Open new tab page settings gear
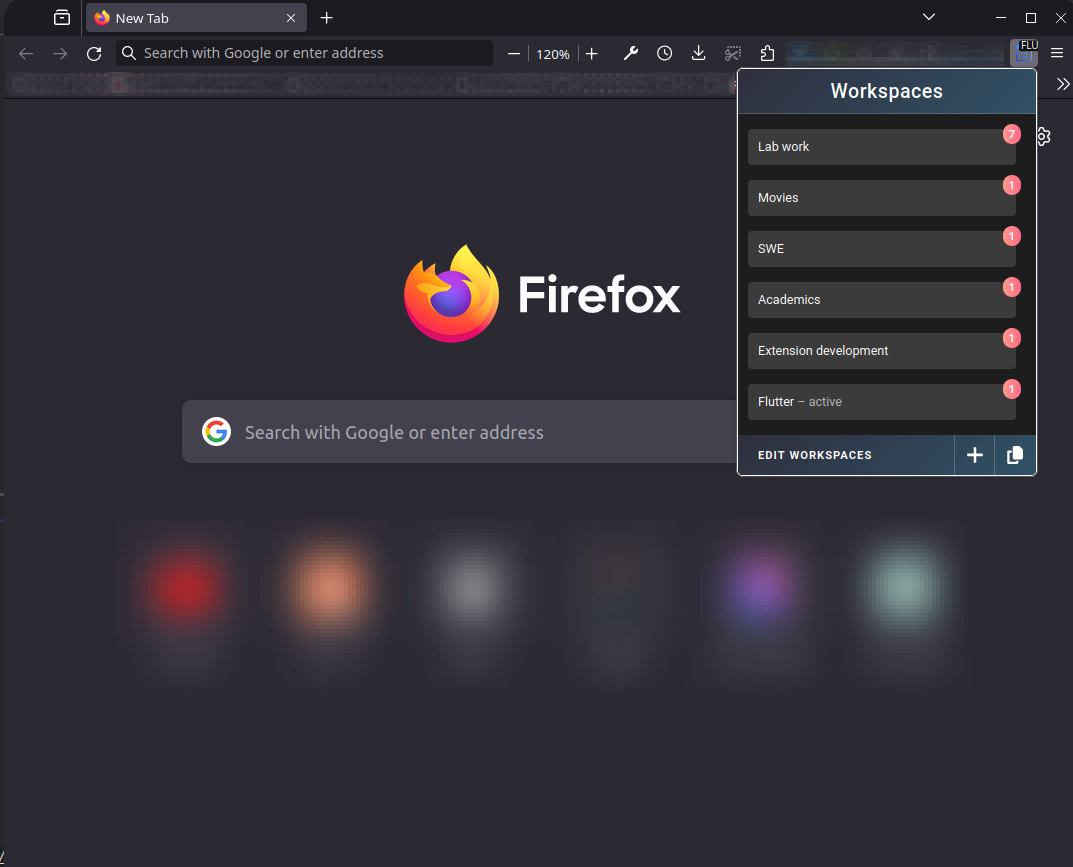Image resolution: width=1073 pixels, height=867 pixels. point(1044,136)
